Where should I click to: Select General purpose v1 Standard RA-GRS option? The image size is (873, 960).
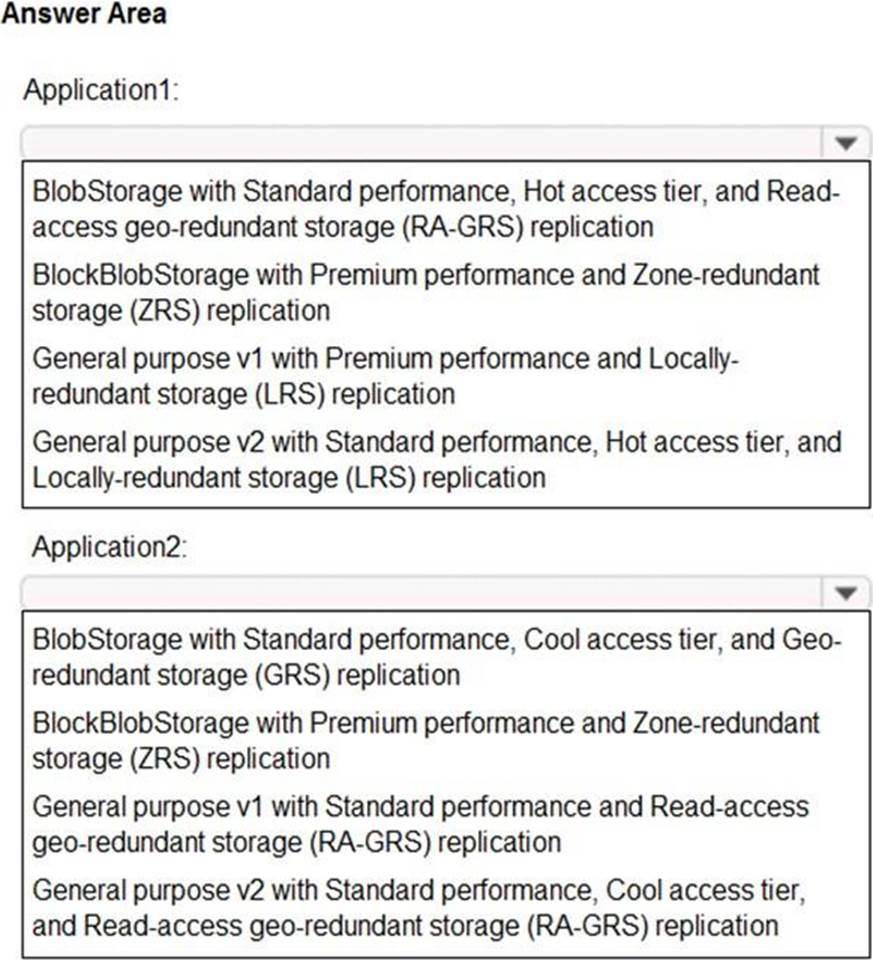coord(421,824)
